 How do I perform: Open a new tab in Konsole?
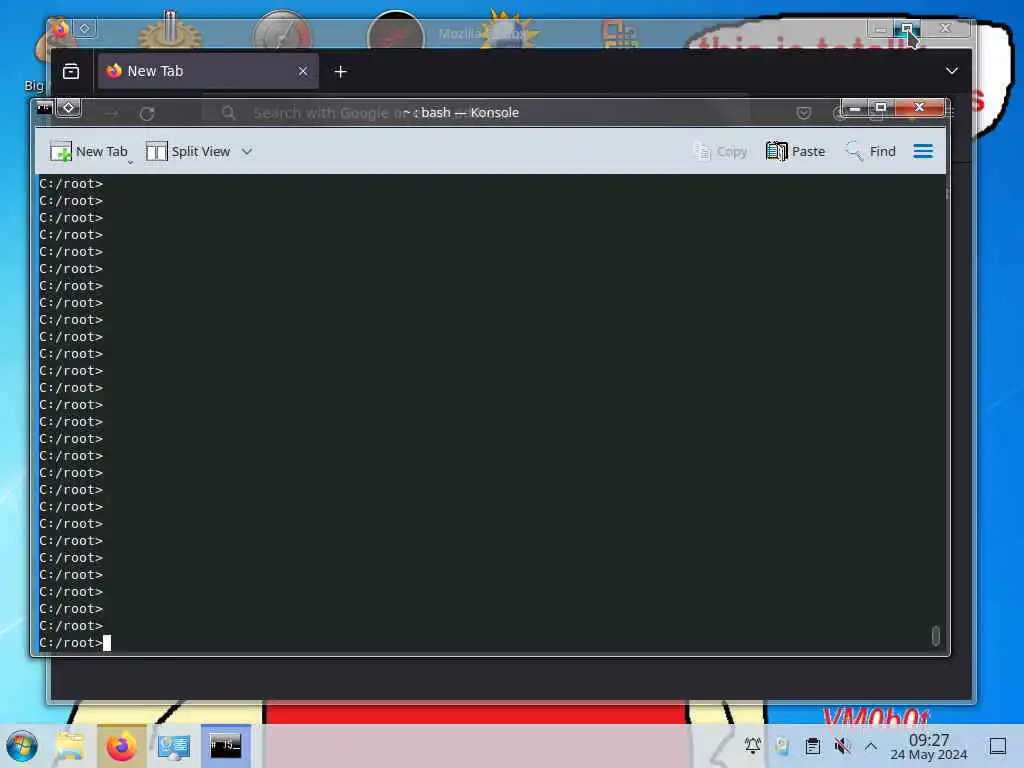tap(89, 152)
